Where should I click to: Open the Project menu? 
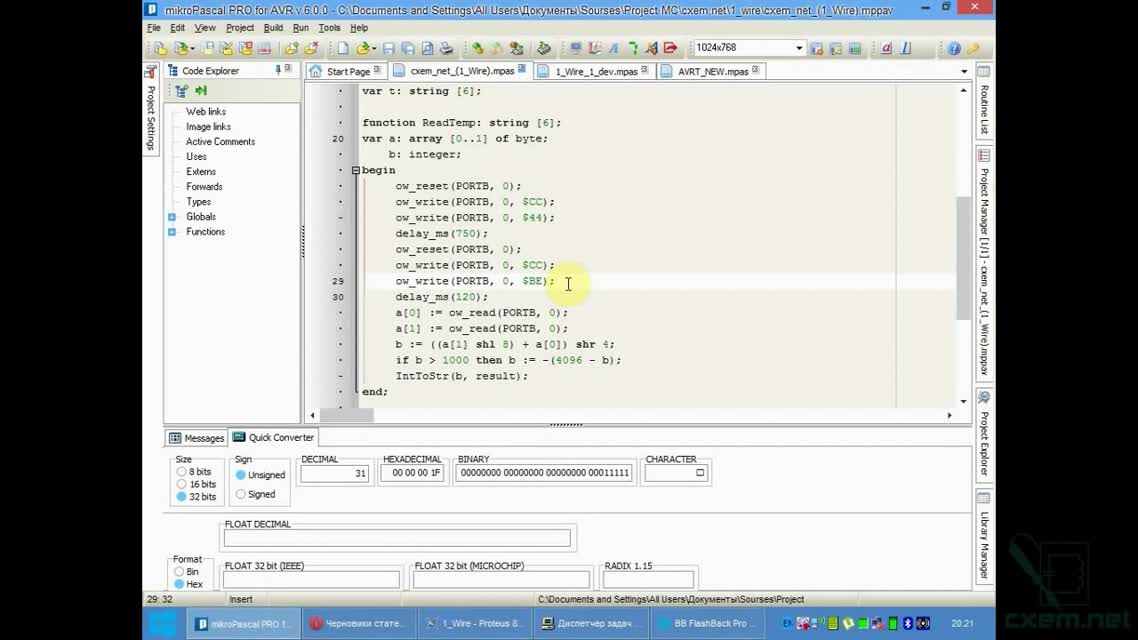click(x=240, y=28)
